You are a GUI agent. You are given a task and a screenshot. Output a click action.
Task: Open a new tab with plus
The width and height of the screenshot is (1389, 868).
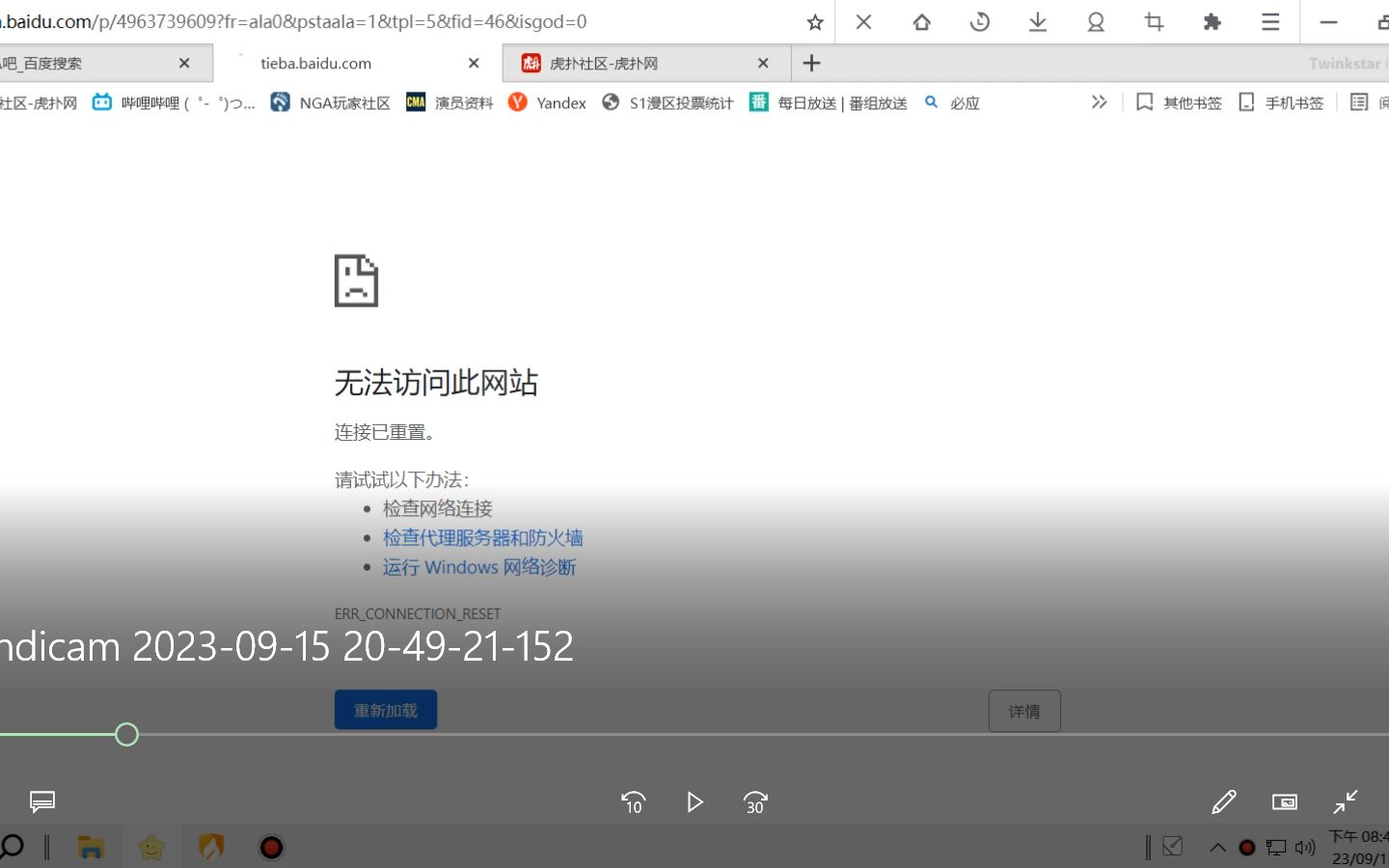(811, 63)
